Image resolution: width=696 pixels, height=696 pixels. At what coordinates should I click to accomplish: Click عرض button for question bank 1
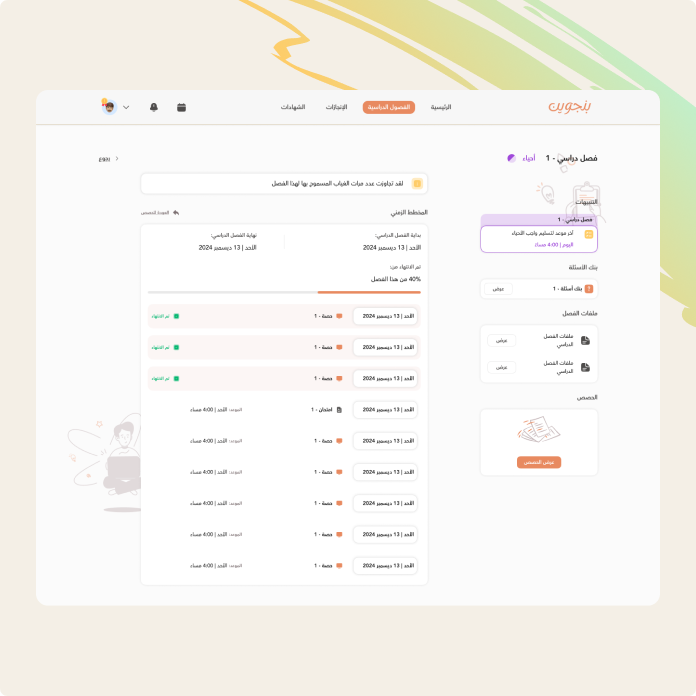point(498,289)
